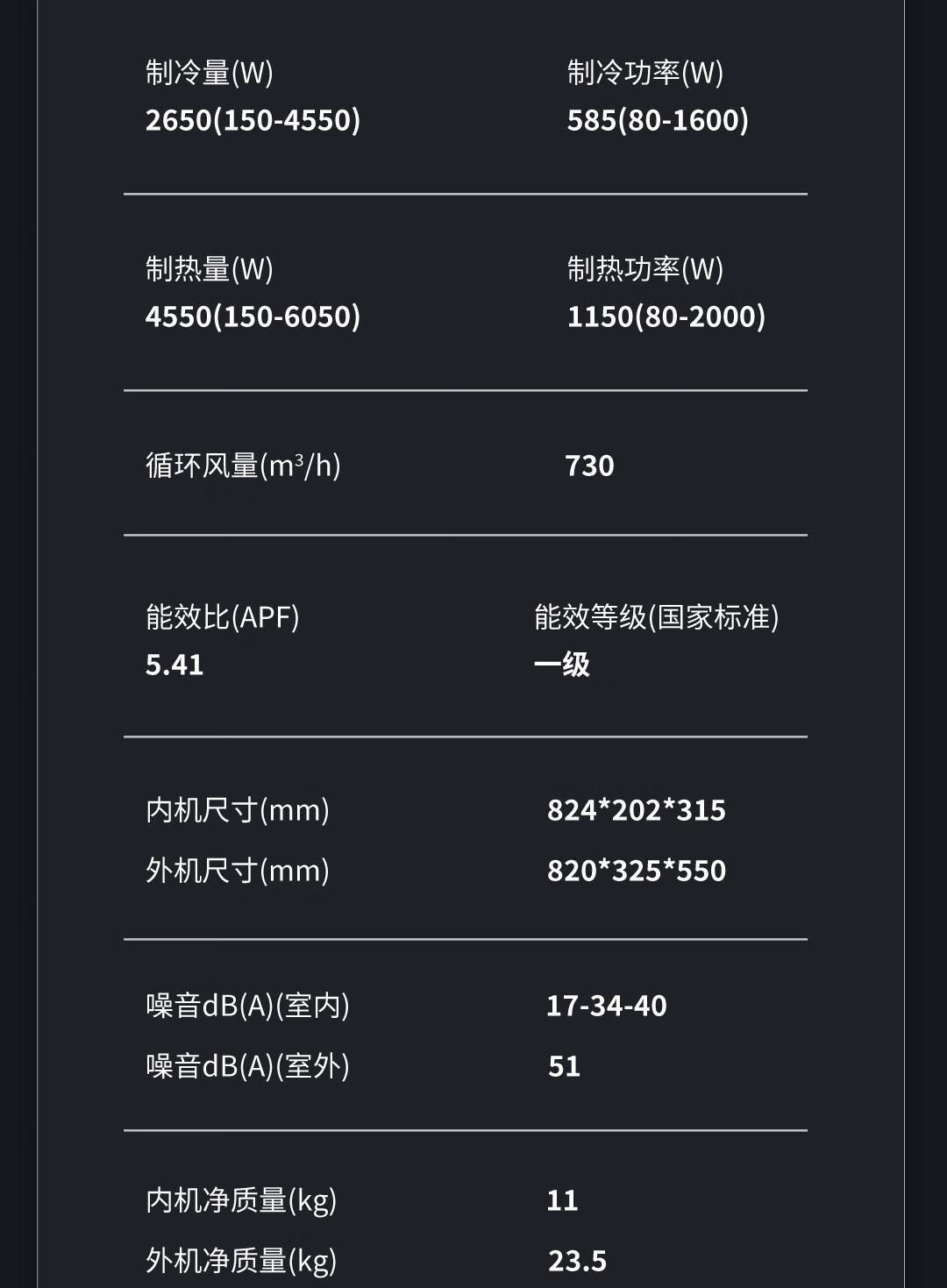Screen dimensions: 947x1288
Task: Click the outdoor unit size 820*325*550
Action: pos(637,871)
